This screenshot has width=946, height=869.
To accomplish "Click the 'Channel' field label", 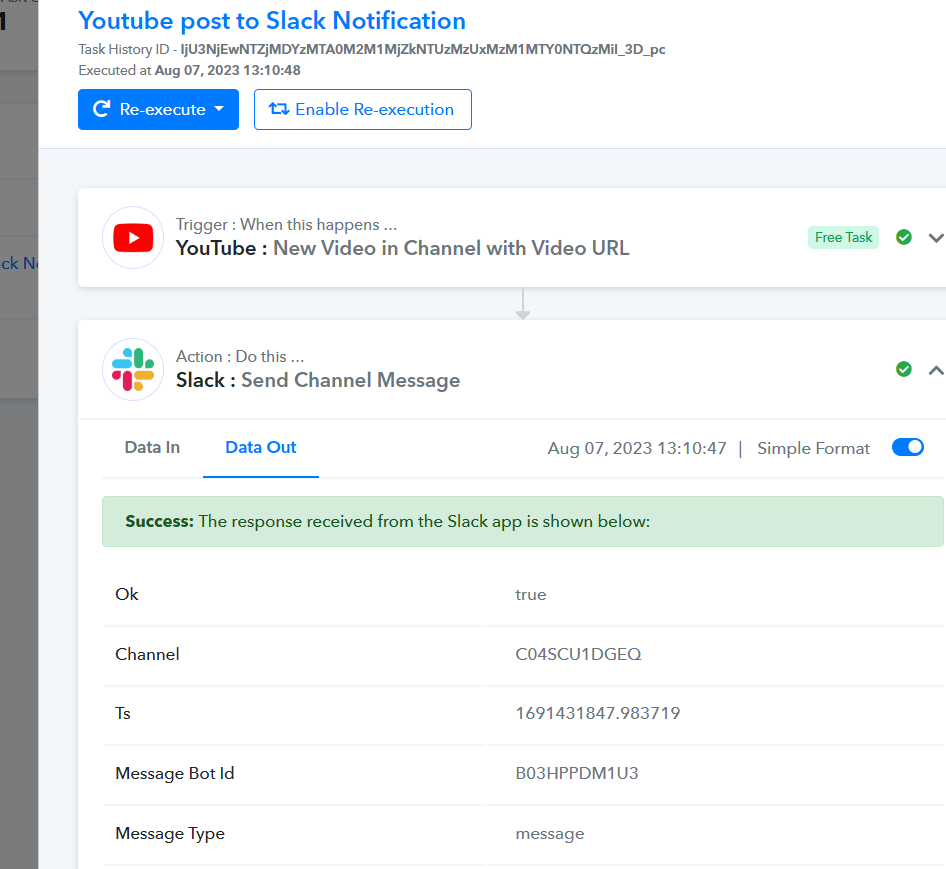I will tap(147, 654).
